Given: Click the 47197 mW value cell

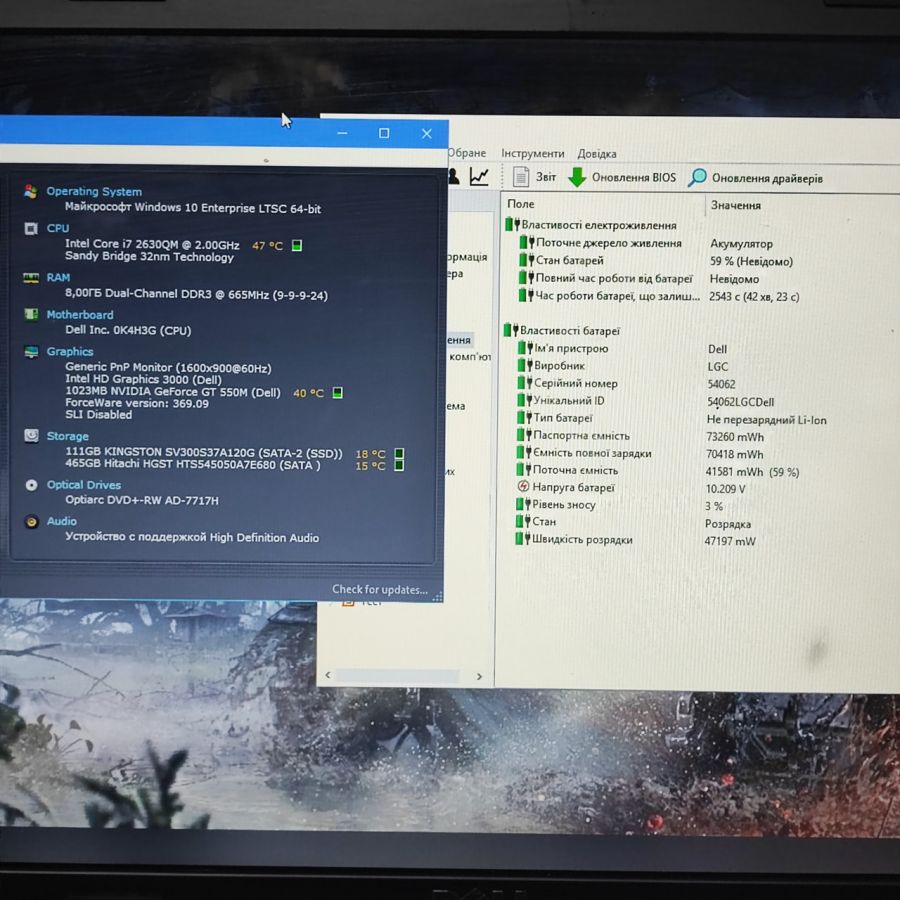Looking at the screenshot, I should [x=730, y=541].
